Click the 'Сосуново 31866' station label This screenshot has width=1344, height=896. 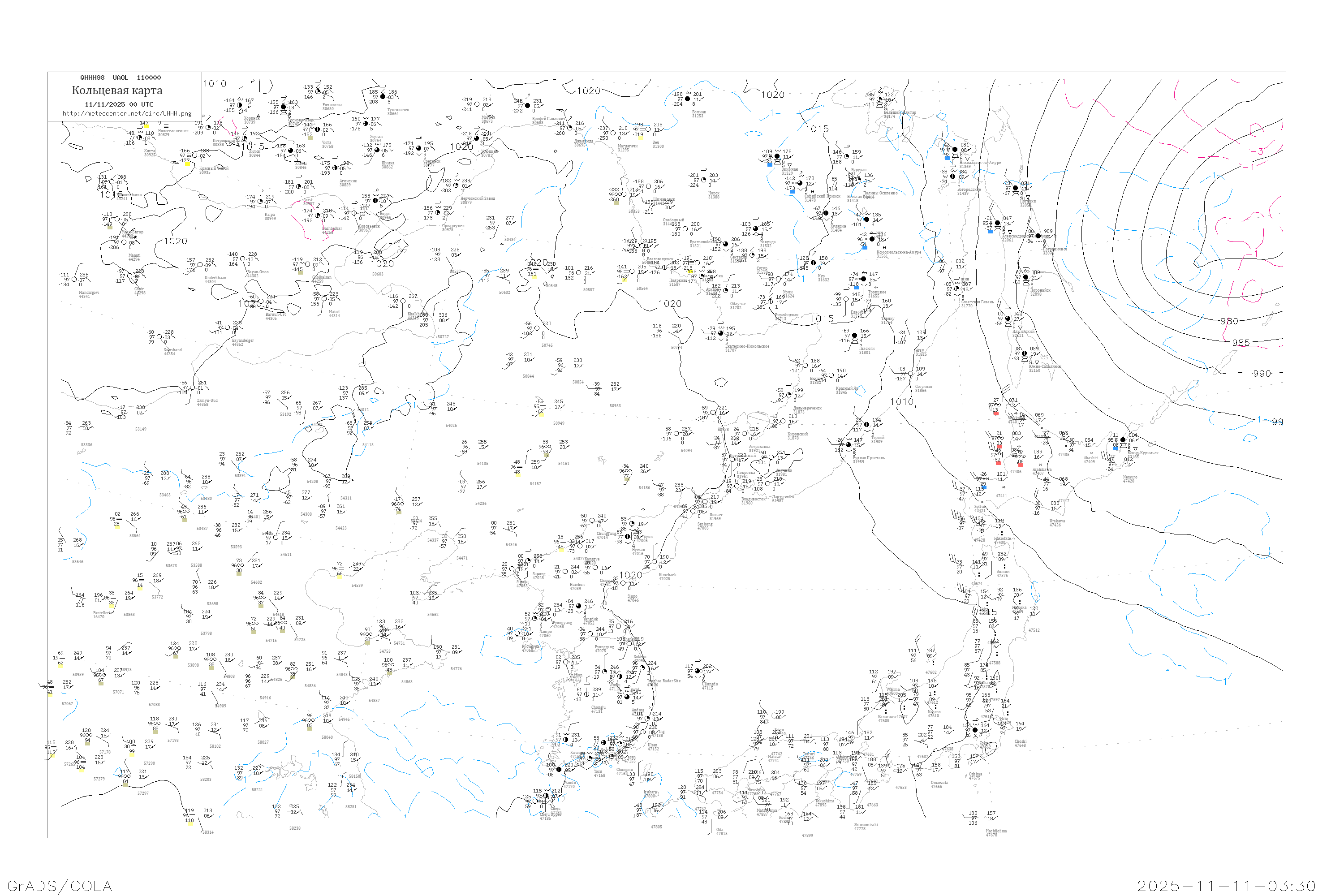coord(923,388)
